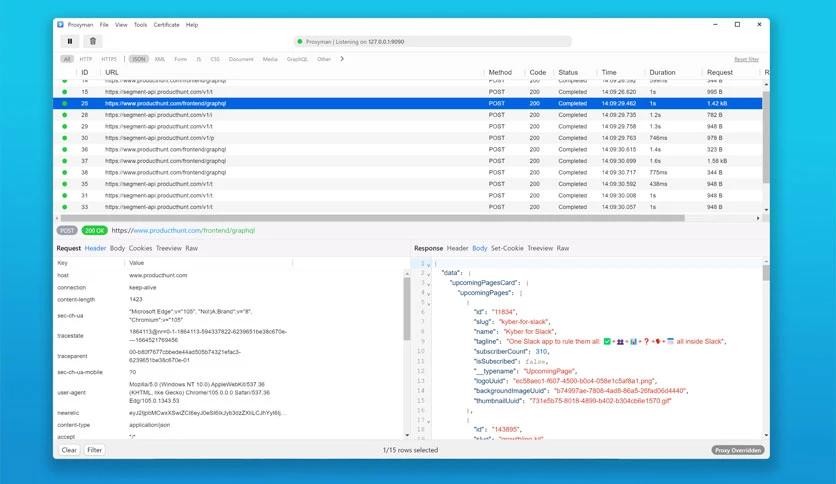This screenshot has height=484, width=836.
Task: Pause capturing with the pause icon
Action: [x=70, y=41]
